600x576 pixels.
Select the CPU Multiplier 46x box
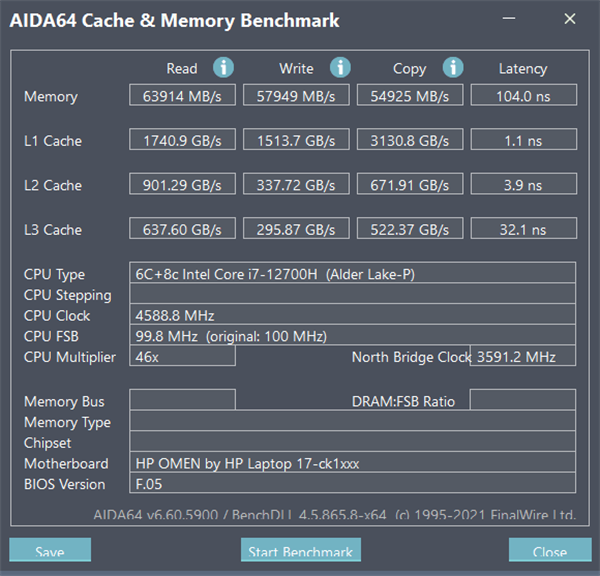182,357
